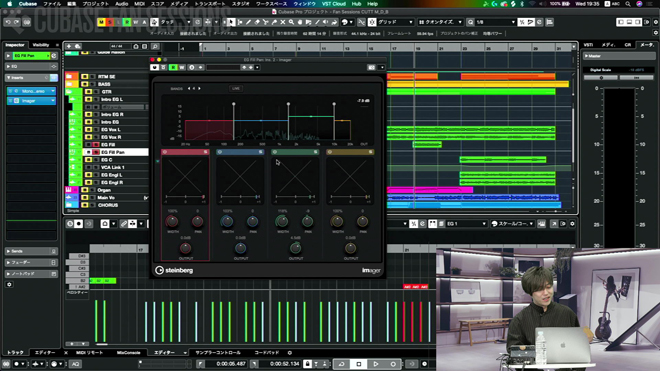Image resolution: width=660 pixels, height=371 pixels.
Task: Click the Play button in transport
Action: pyautogui.click(x=376, y=364)
